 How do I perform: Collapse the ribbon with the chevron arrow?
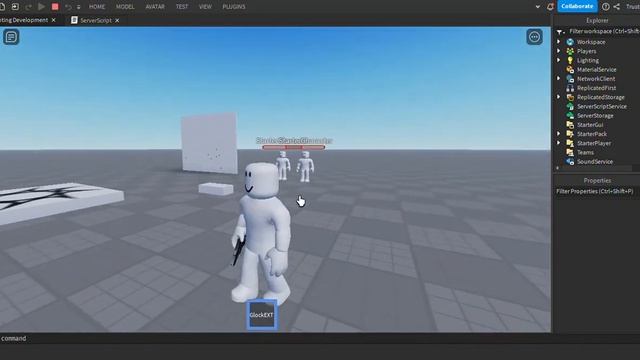(538, 7)
